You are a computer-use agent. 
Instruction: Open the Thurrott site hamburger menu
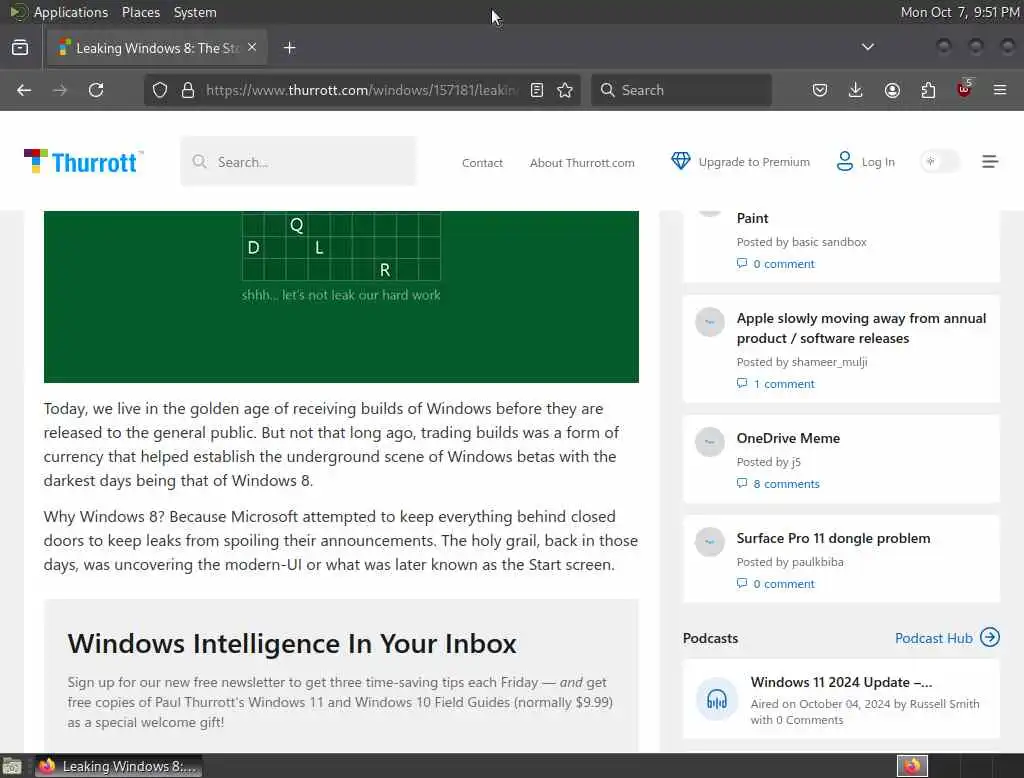tap(990, 161)
